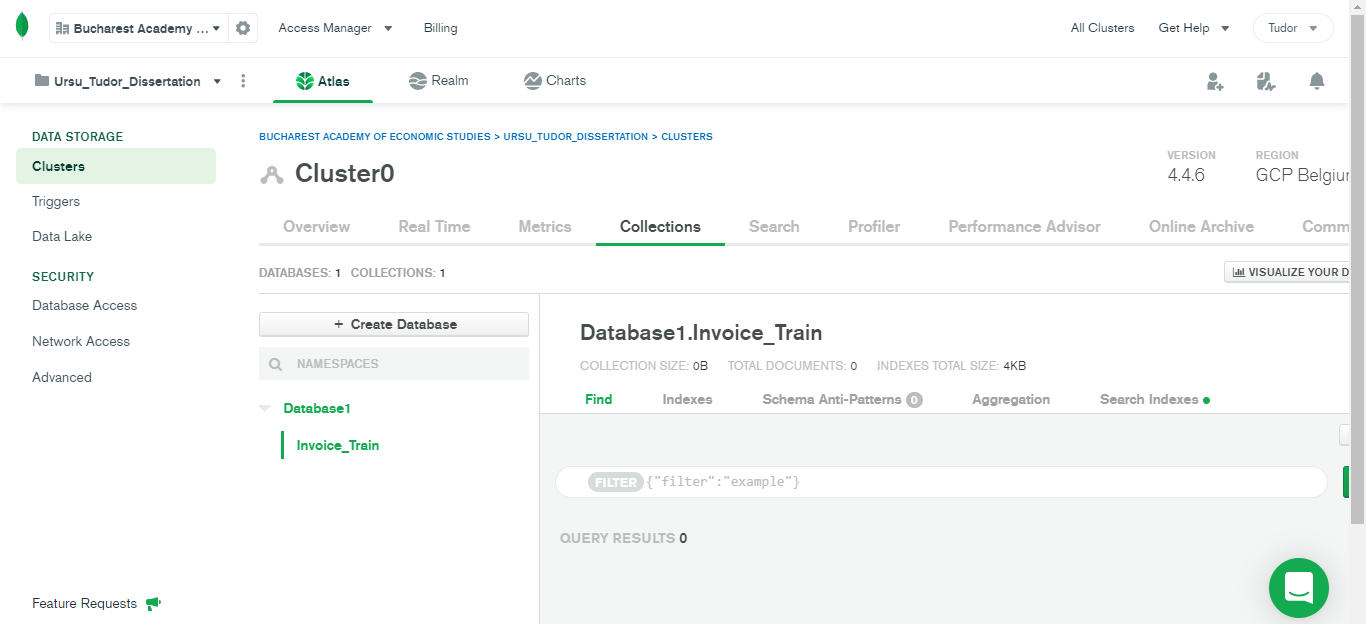Open the activity feed icon

click(1266, 82)
